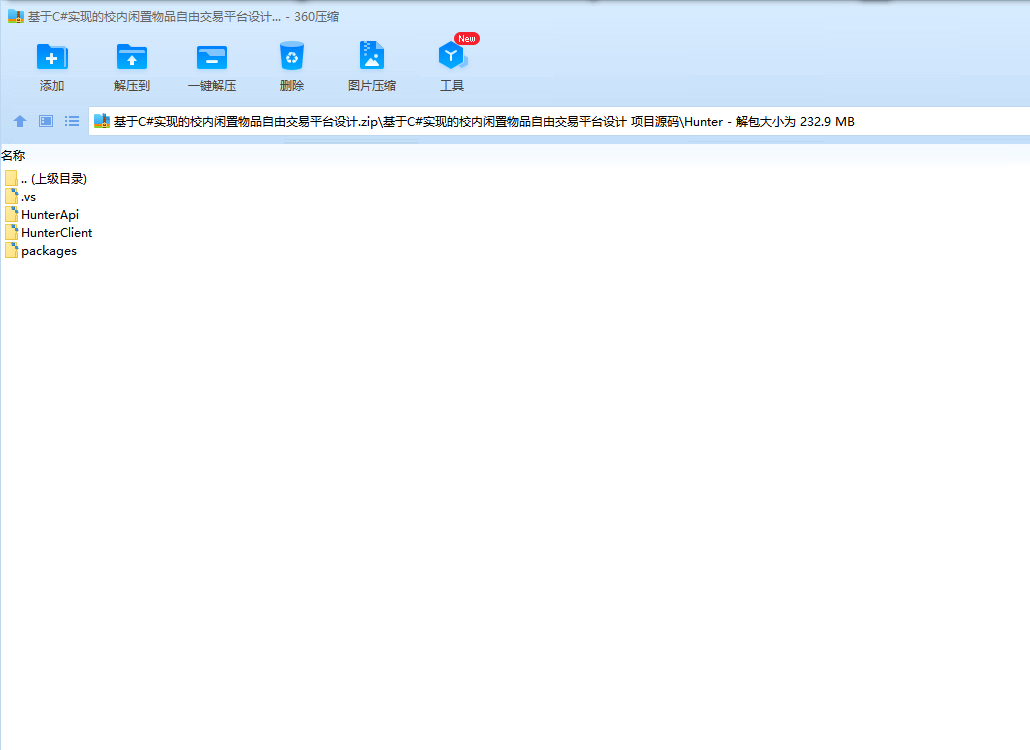Click the 删除 (Delete) trash icon

tap(292, 56)
